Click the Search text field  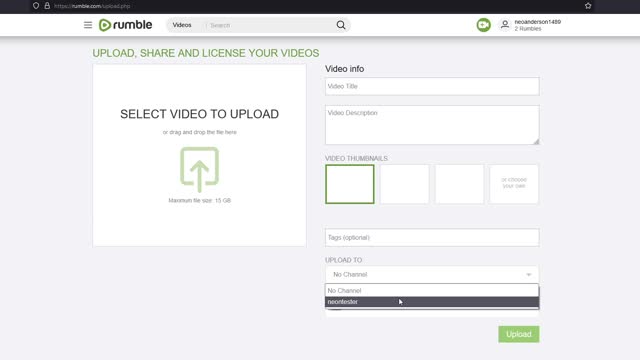[270, 25]
